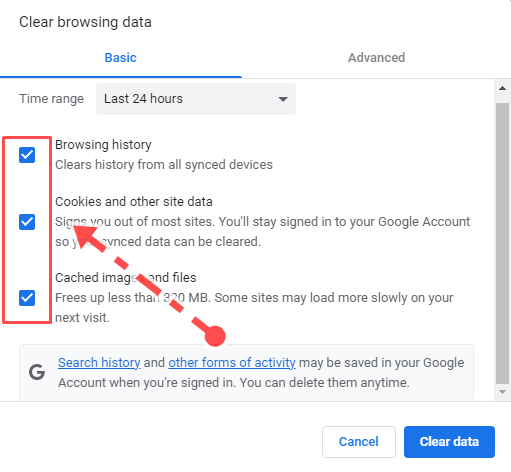Click the scrollbar up arrow

502,88
